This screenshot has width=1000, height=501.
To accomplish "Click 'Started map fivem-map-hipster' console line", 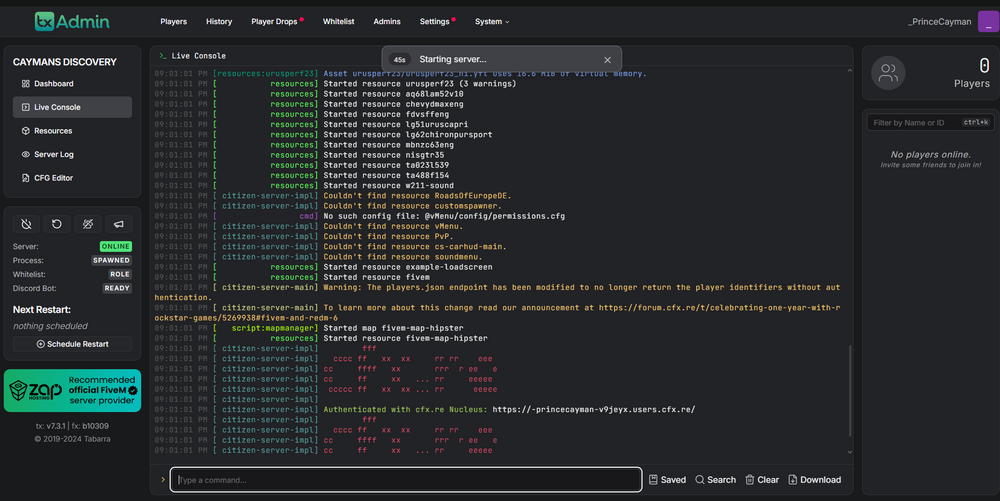I will 393,328.
